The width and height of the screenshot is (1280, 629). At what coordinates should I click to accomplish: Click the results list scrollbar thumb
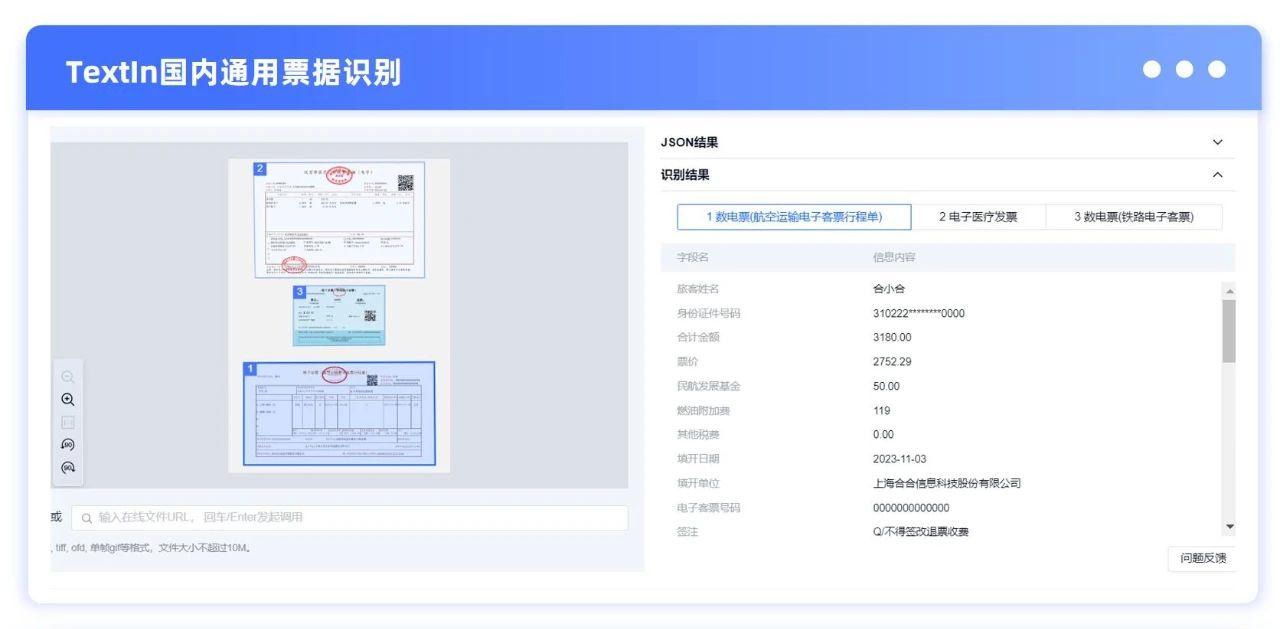(1229, 330)
